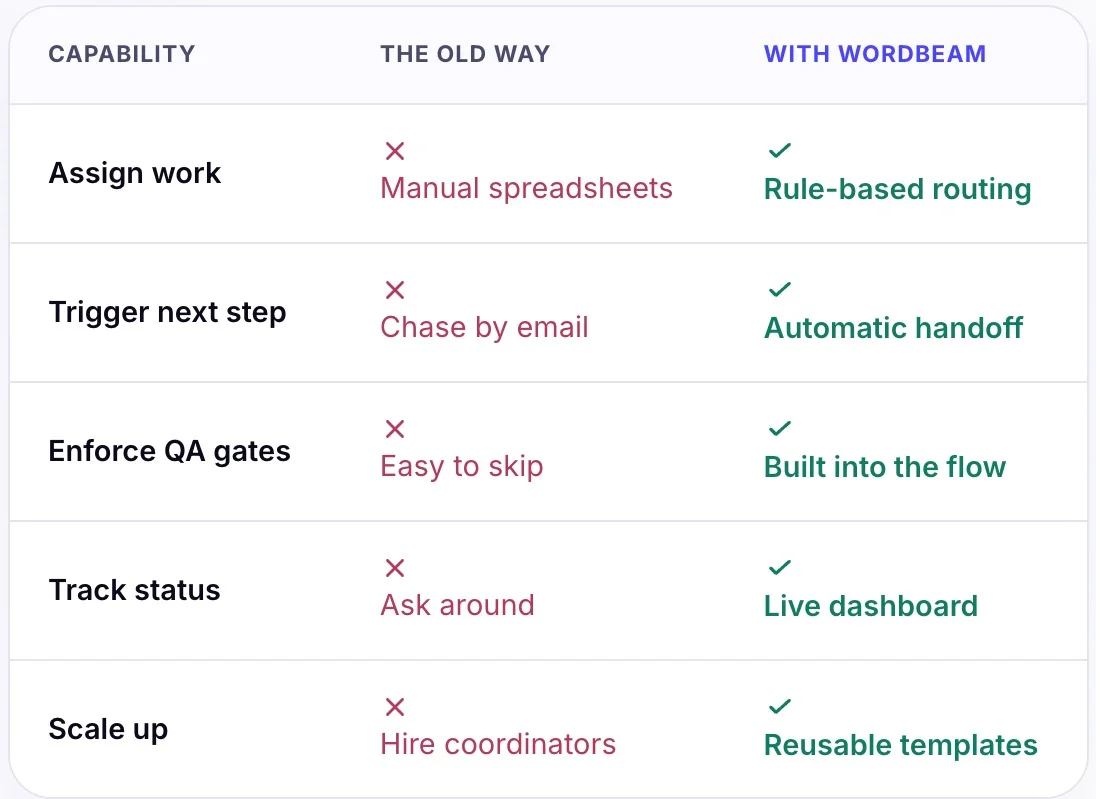Click the Trigger next step row label
The height and width of the screenshot is (799, 1096).
pos(167,312)
